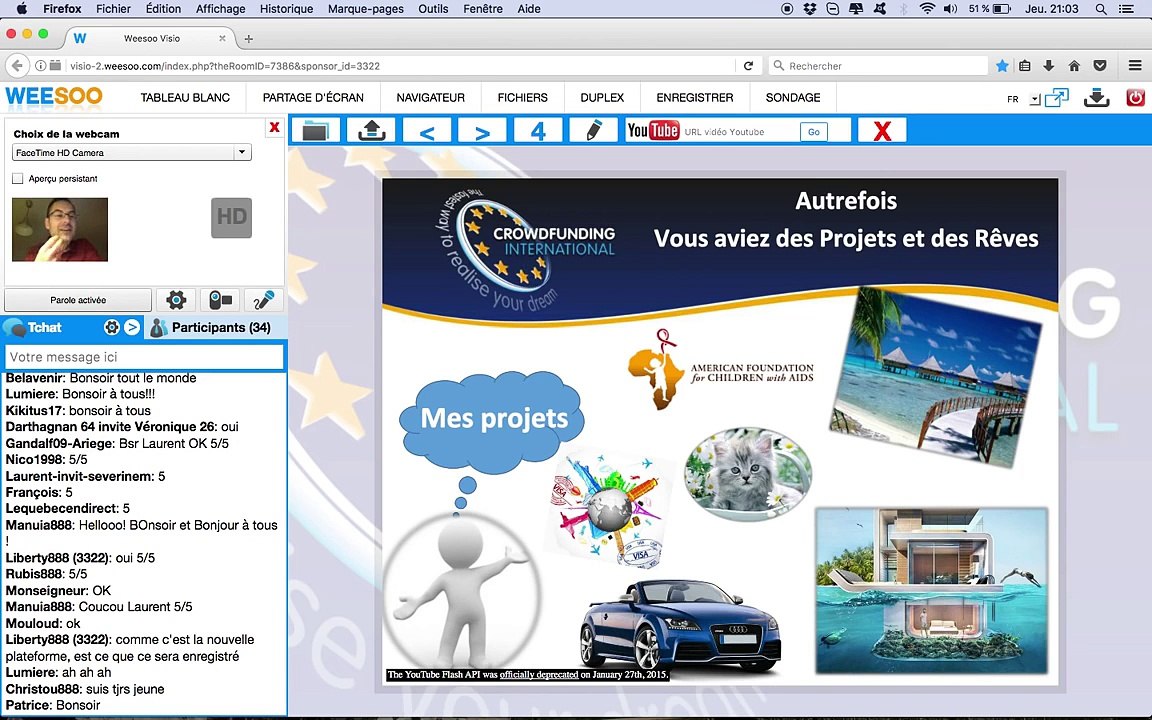Click the WEESOO logo
The image size is (1152, 720).
[x=54, y=96]
